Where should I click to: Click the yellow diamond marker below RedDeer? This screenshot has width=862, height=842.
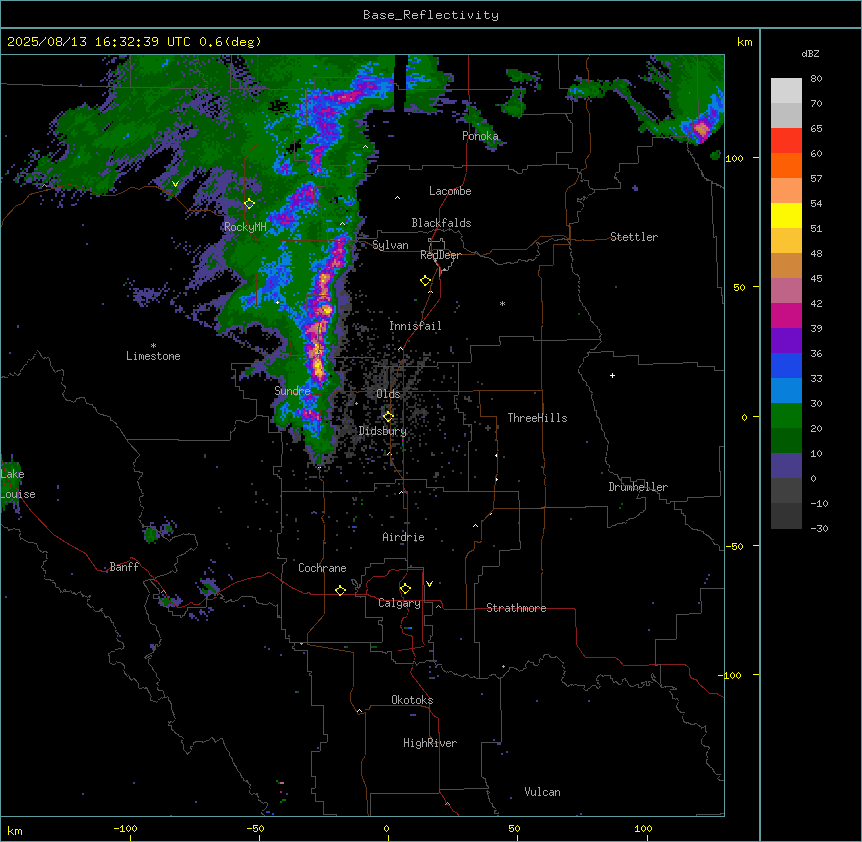coord(426,281)
